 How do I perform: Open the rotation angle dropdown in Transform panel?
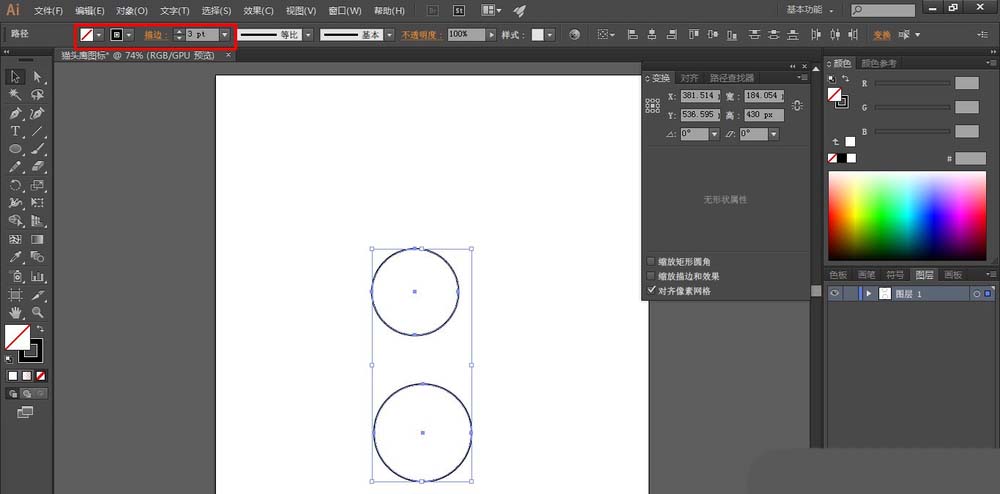coord(714,134)
